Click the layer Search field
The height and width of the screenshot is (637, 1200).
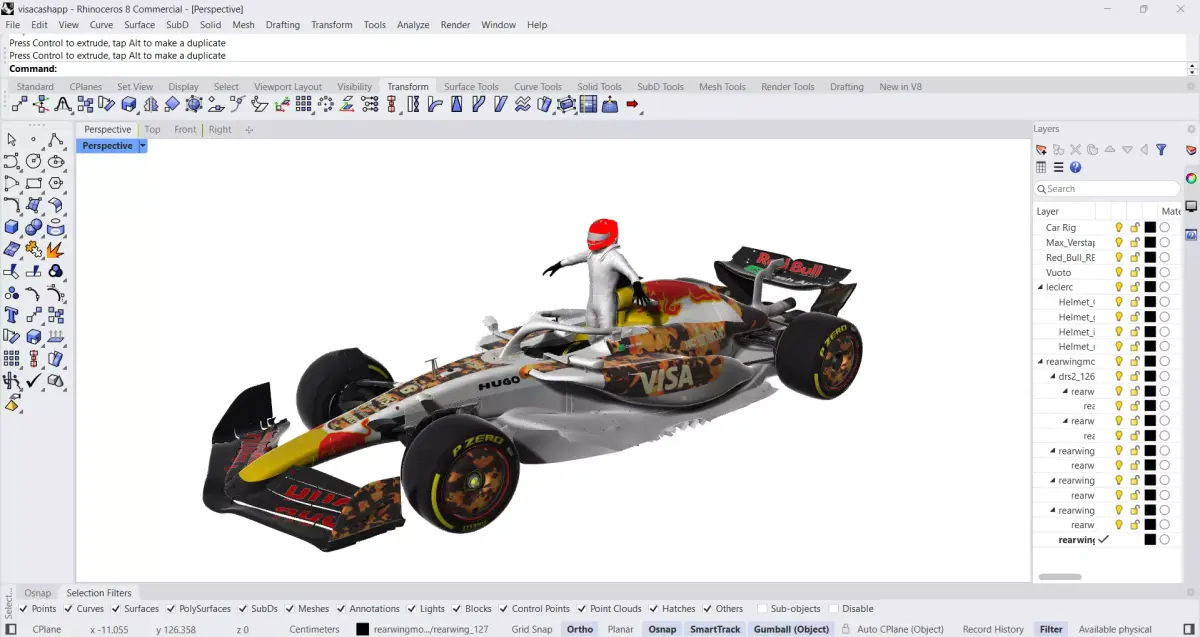[1107, 189]
